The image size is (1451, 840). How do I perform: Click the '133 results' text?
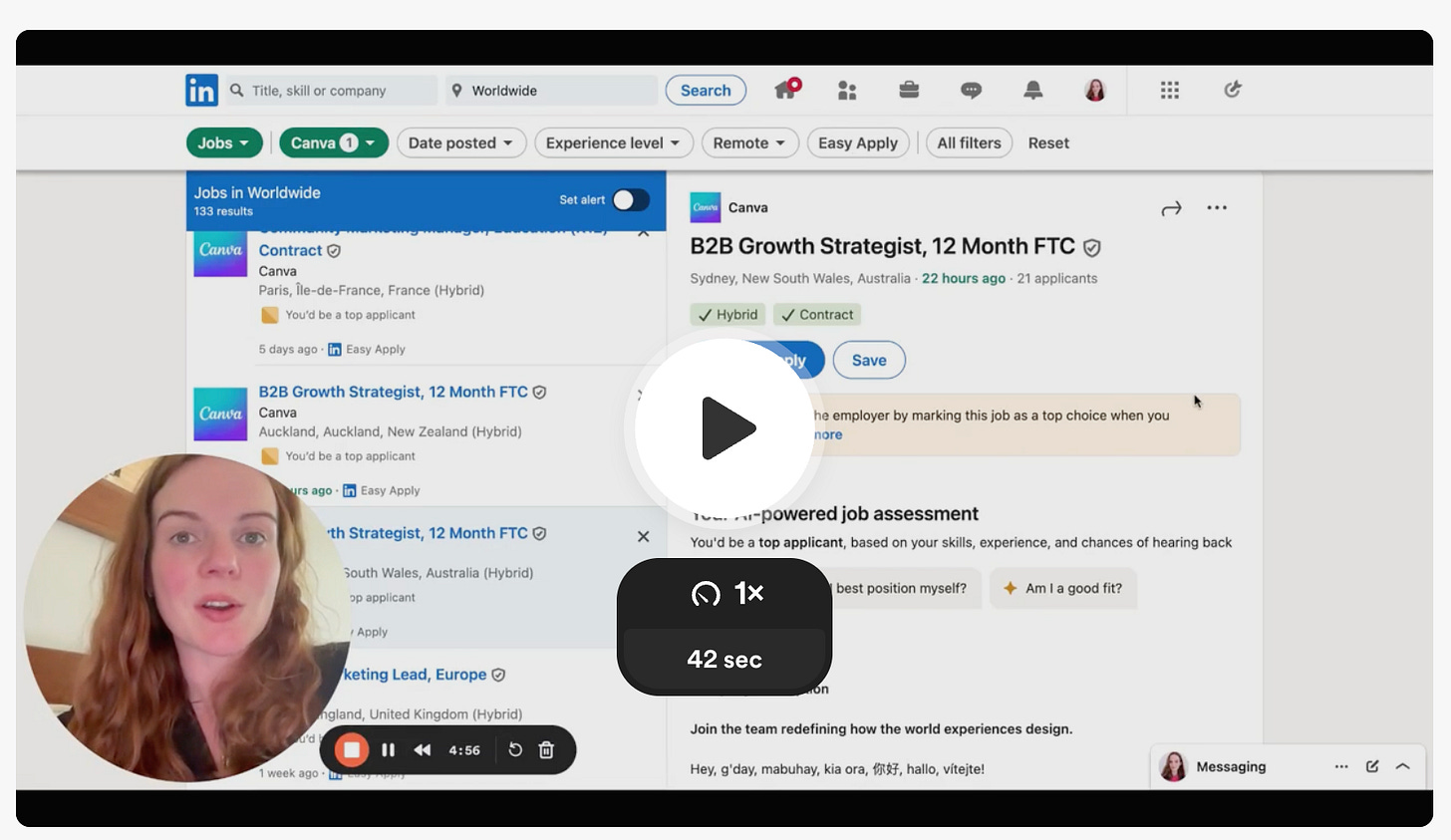[223, 211]
